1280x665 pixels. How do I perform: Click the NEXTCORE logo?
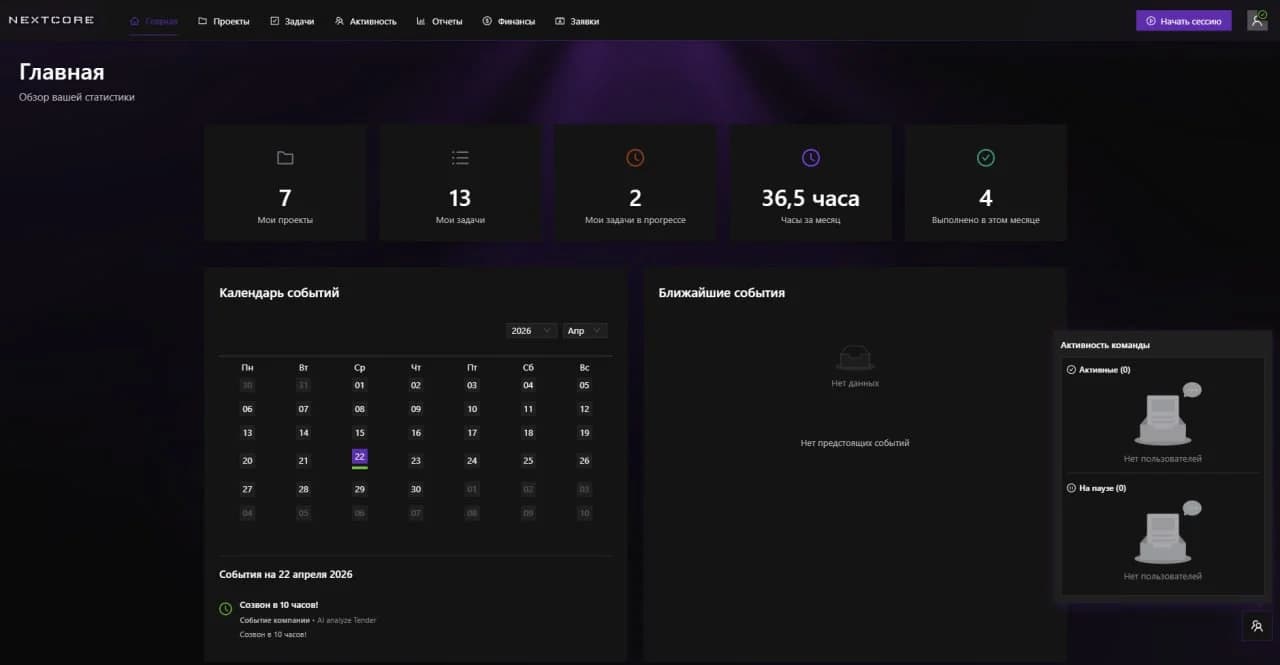[x=51, y=20]
